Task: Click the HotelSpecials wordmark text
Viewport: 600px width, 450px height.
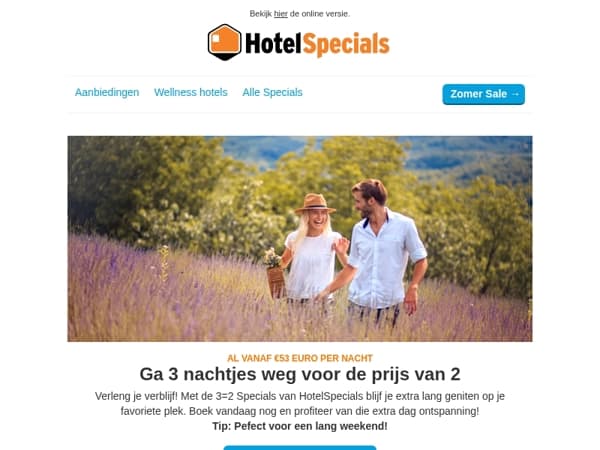Action: [317, 44]
